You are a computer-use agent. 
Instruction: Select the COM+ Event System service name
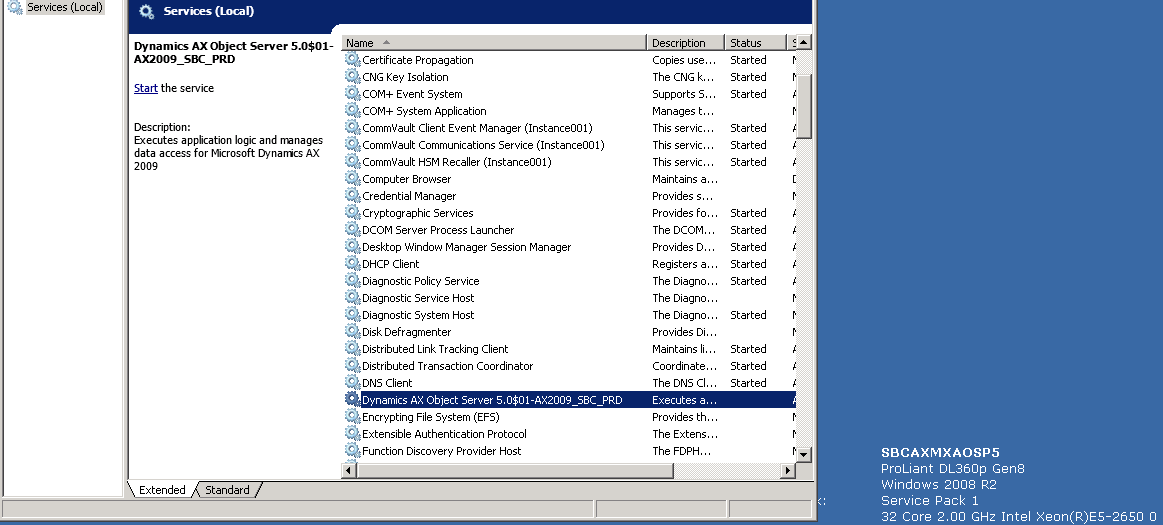(x=412, y=94)
